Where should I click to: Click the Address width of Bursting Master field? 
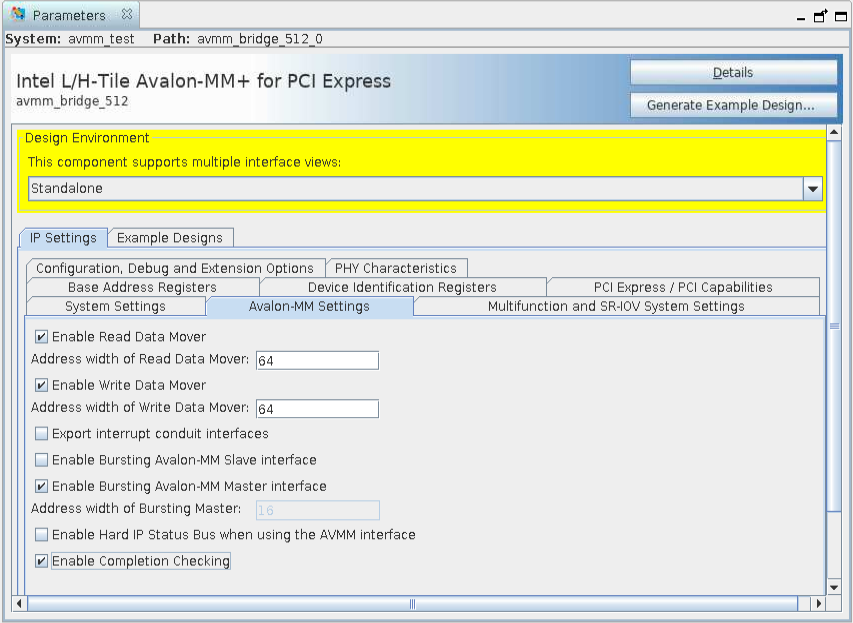click(x=317, y=510)
